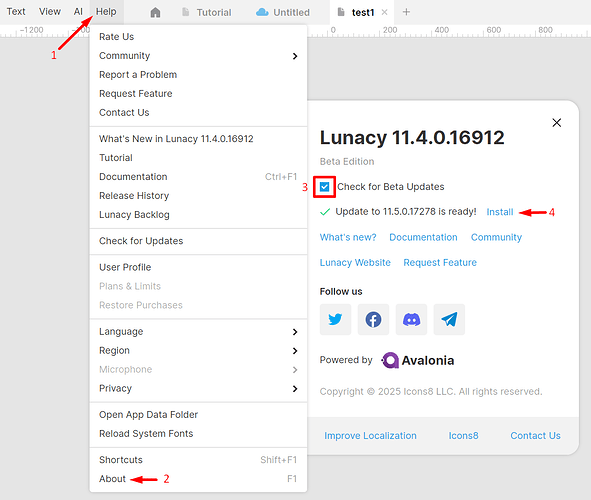Switch to the Tutorial tab
591x500 pixels.
[x=207, y=12]
